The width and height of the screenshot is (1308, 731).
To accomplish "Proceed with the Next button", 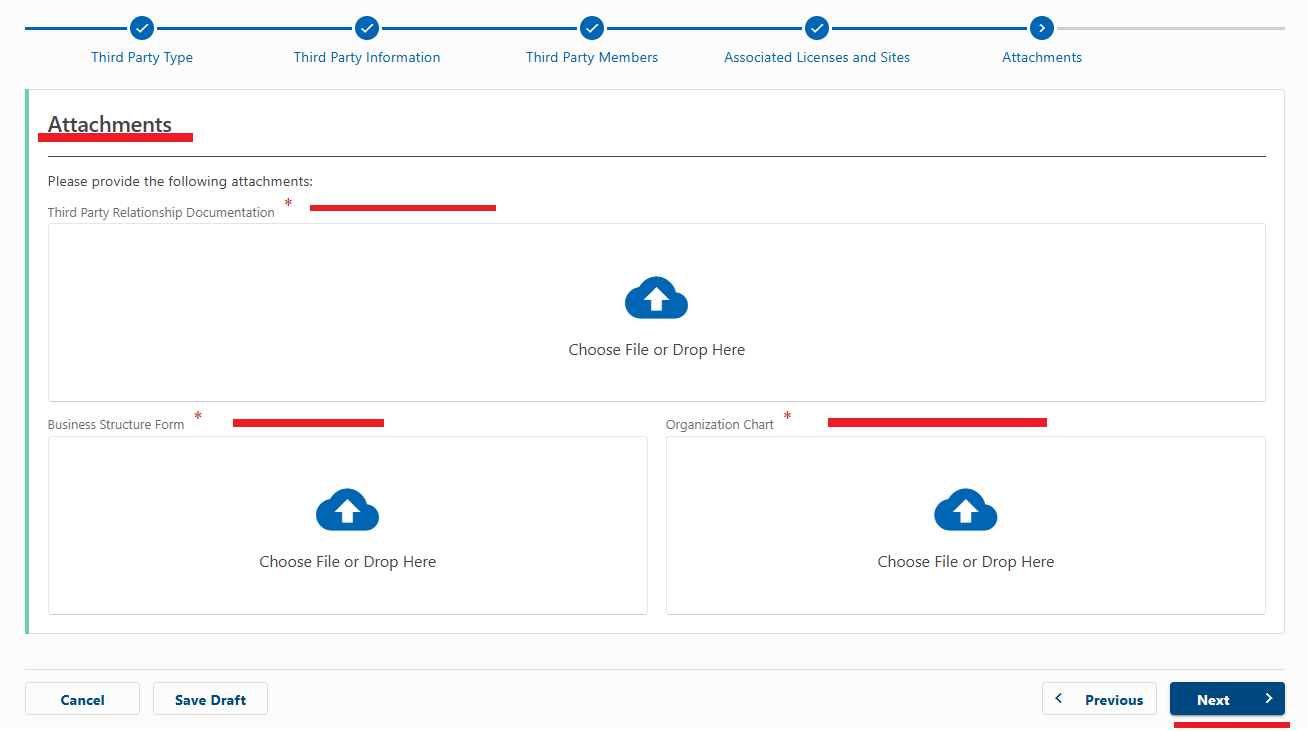I will [x=1227, y=700].
